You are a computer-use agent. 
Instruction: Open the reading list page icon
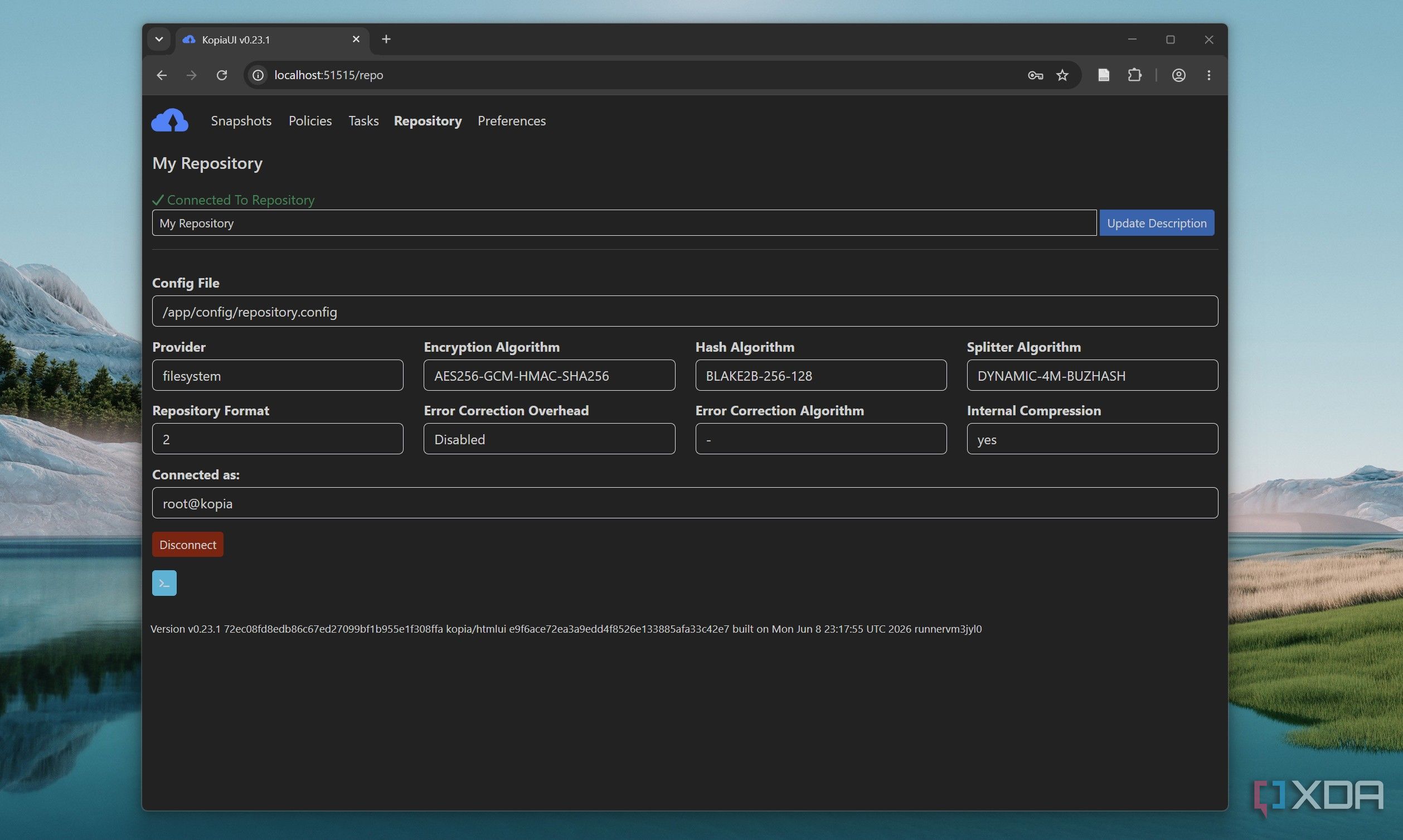pos(1104,75)
